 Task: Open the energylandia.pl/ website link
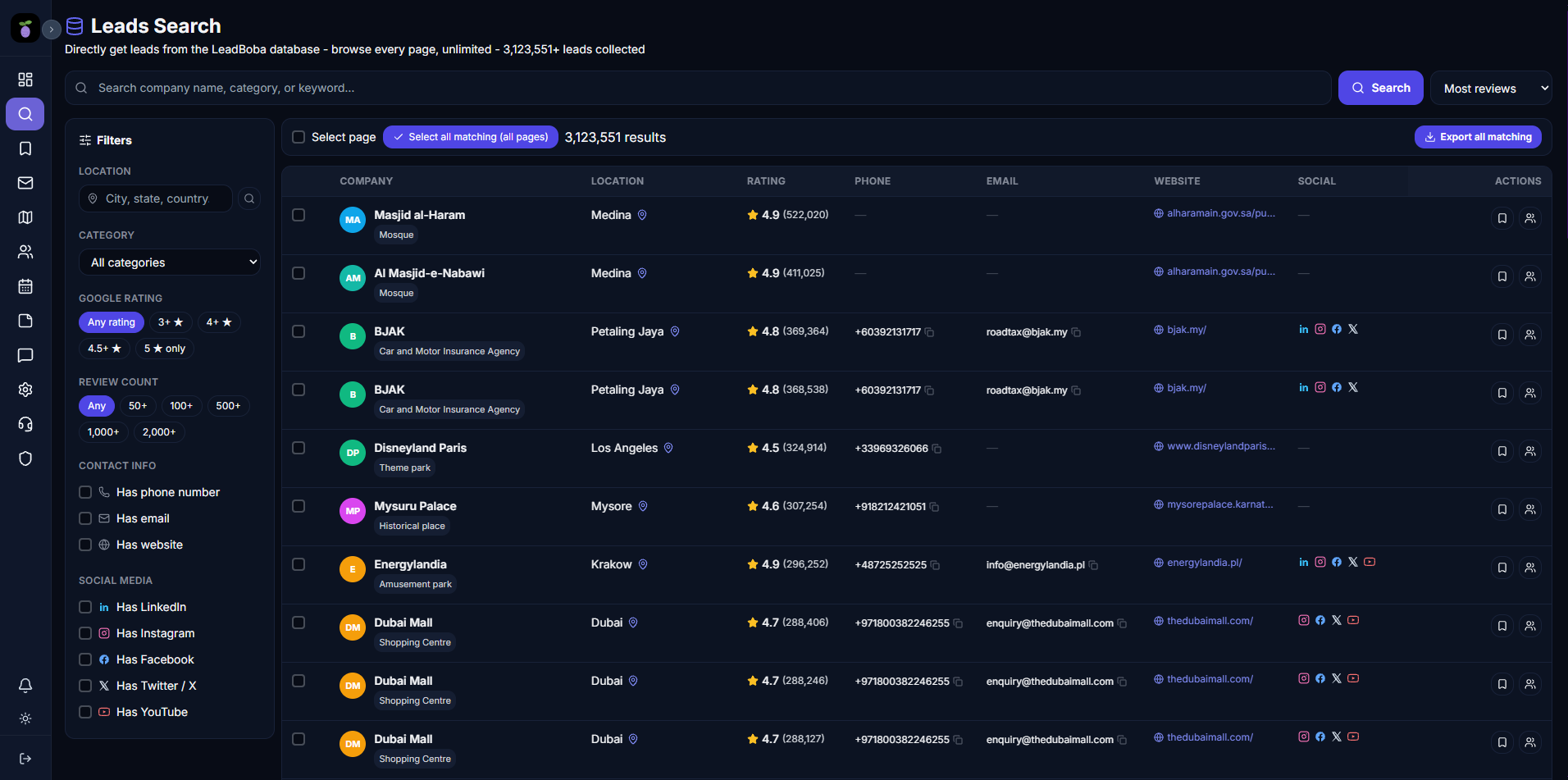coord(1198,563)
